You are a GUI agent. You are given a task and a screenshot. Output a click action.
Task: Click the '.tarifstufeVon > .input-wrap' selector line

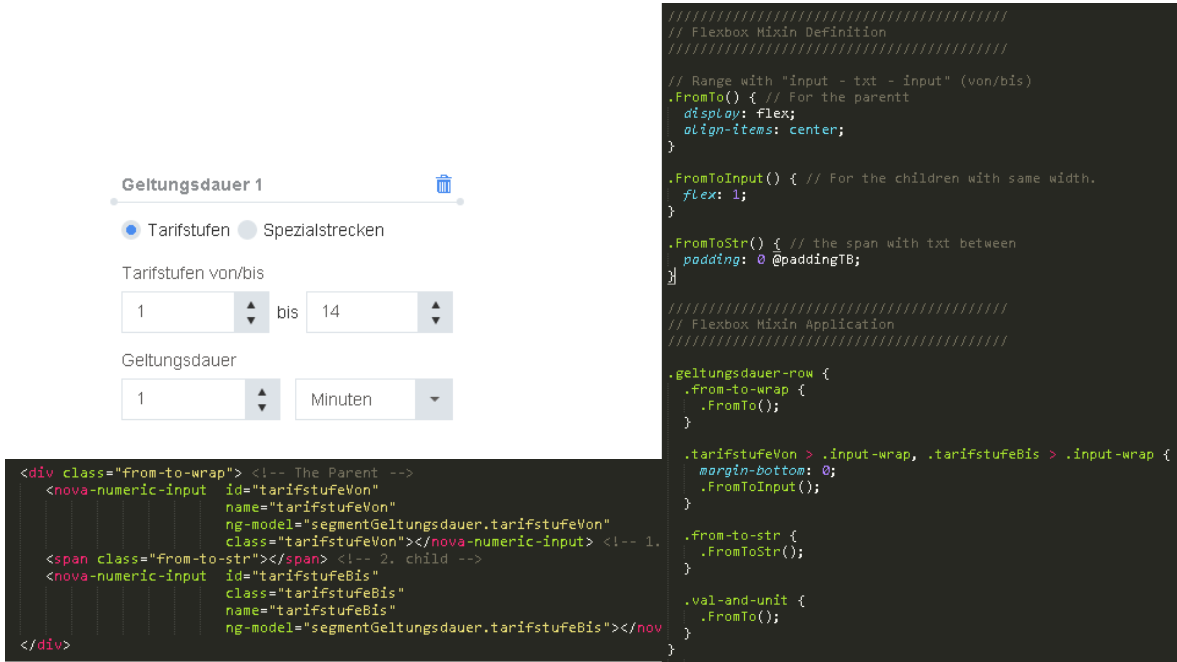(x=926, y=454)
